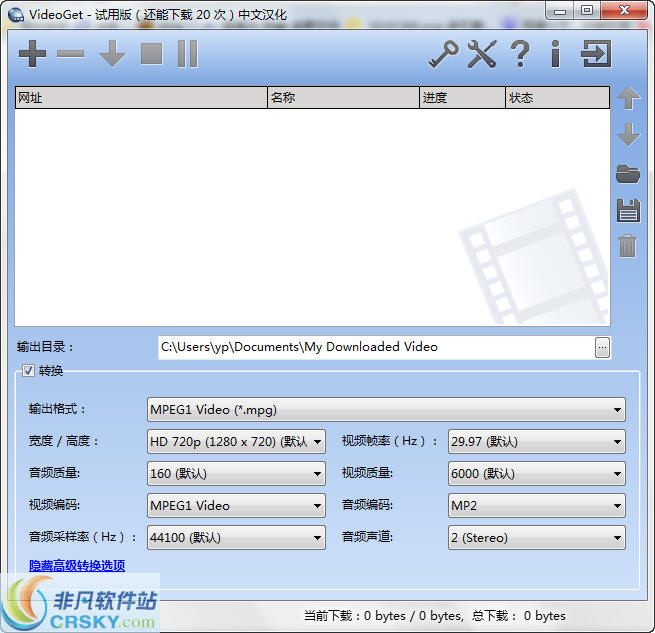The image size is (655, 633).
Task: Stop download with square stop icon
Action: [x=151, y=53]
